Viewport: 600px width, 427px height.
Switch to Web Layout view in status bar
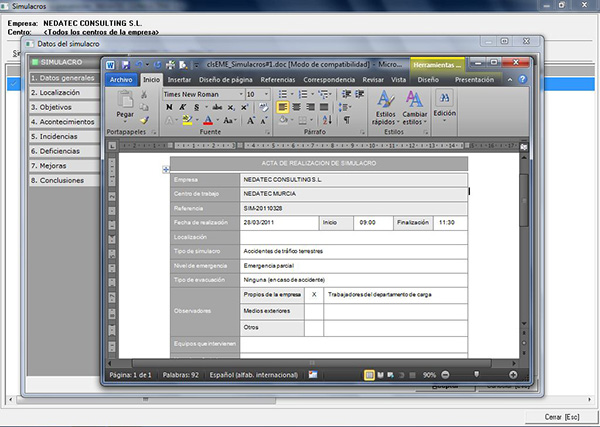[x=391, y=375]
